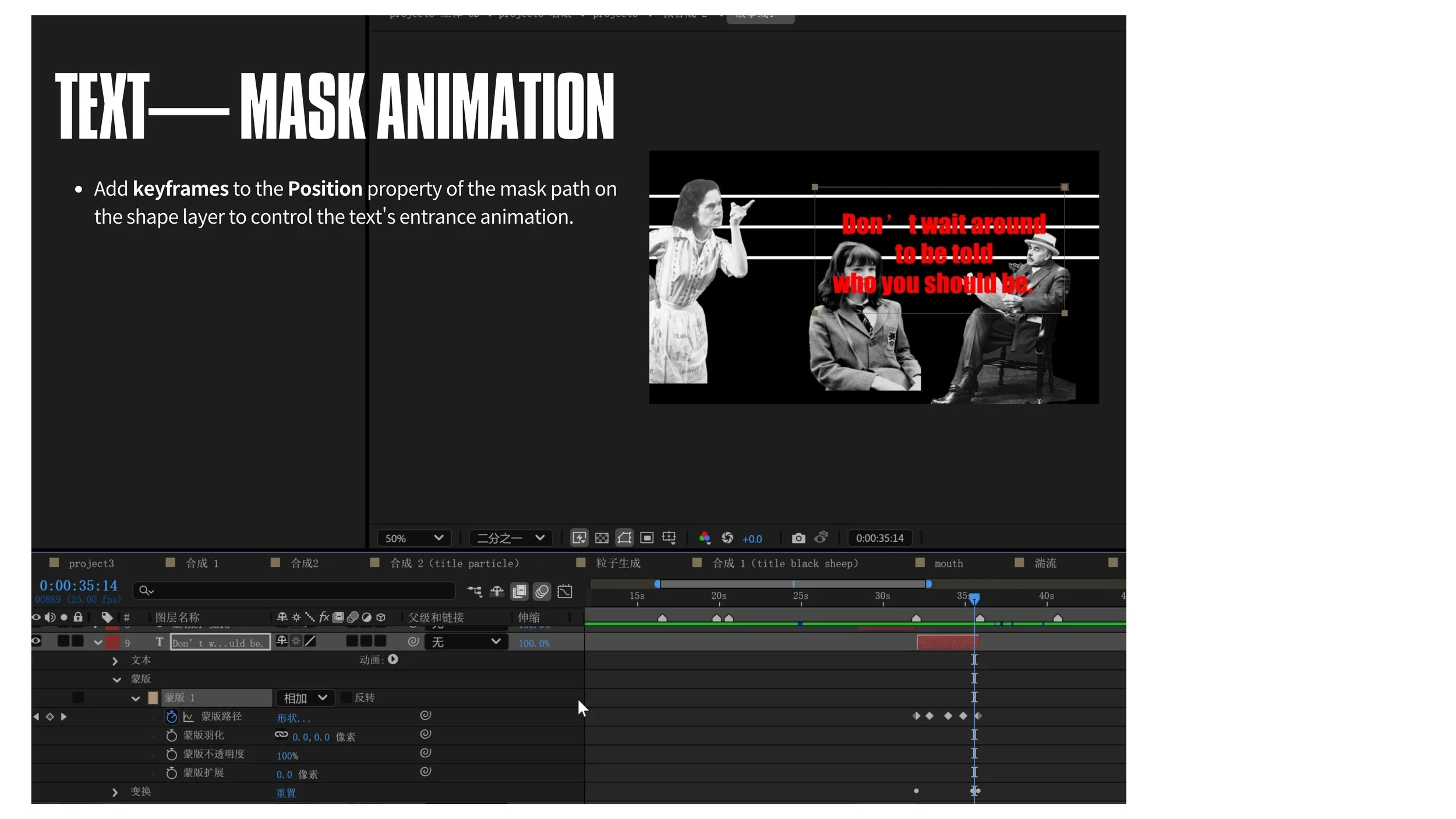Viewport: 1456px width, 819px height.
Task: Click the layer 9 red label swatch
Action: (x=112, y=642)
